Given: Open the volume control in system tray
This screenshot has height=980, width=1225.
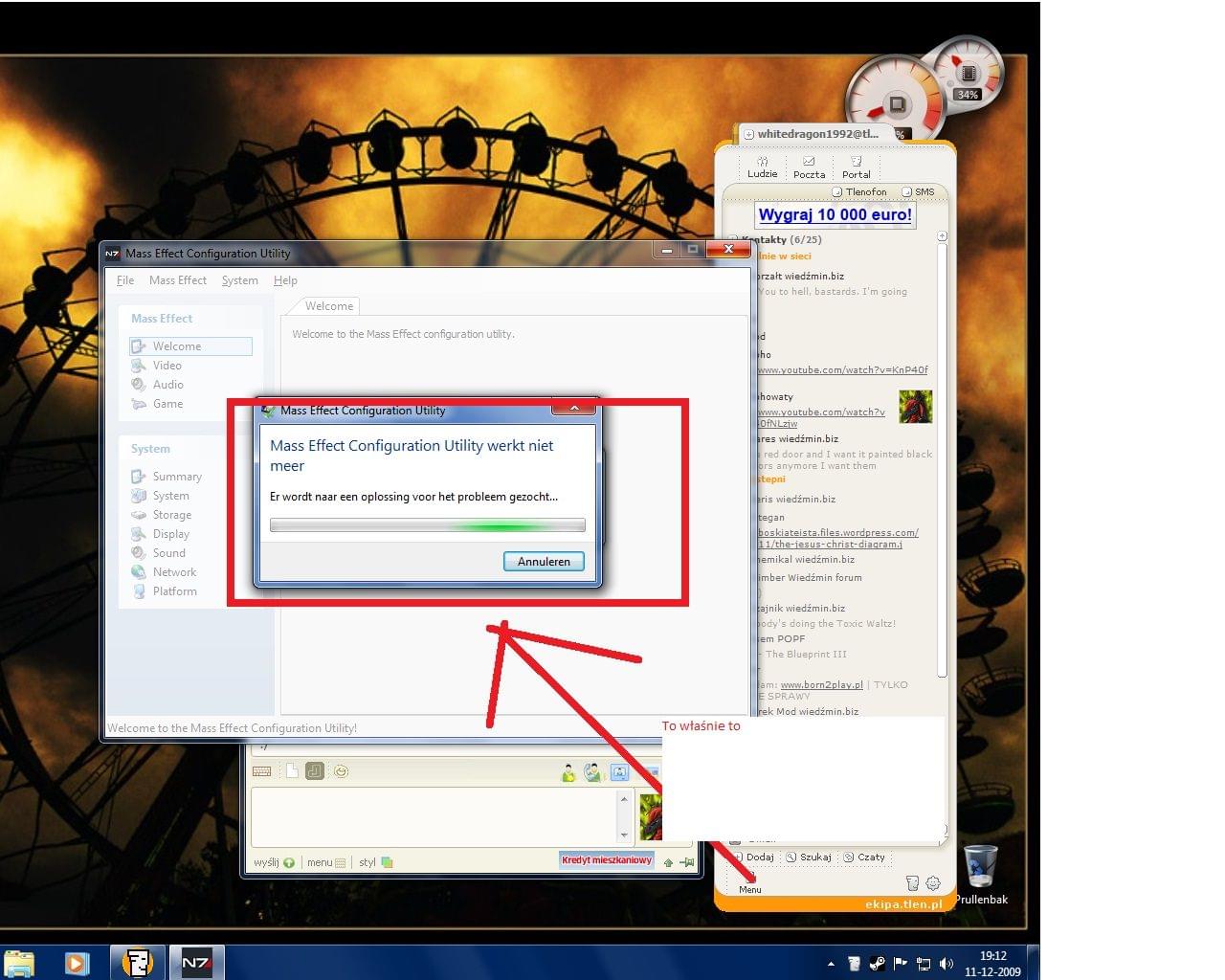Looking at the screenshot, I should pos(947,964).
